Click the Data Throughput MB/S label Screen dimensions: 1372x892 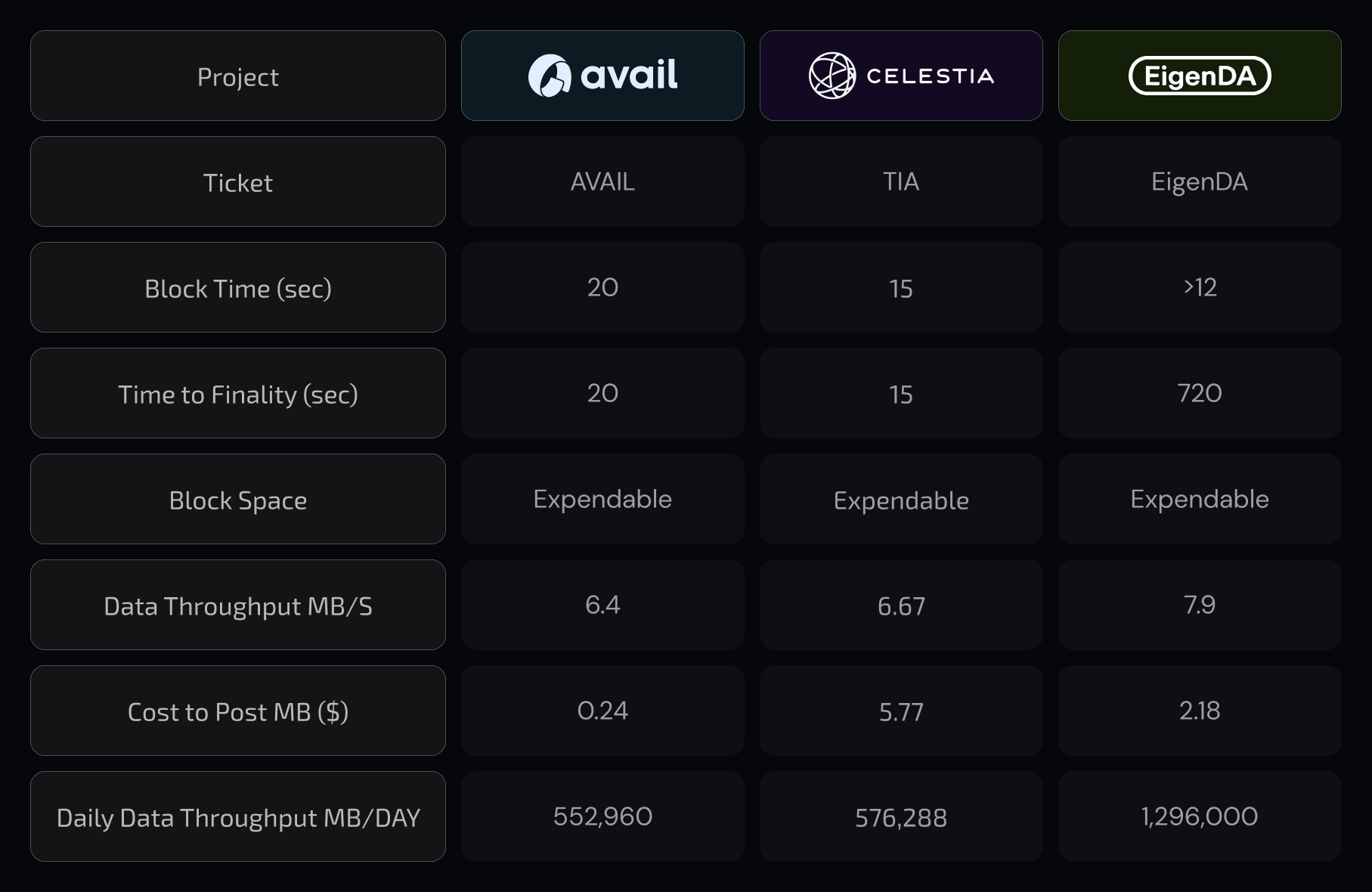[x=237, y=606]
